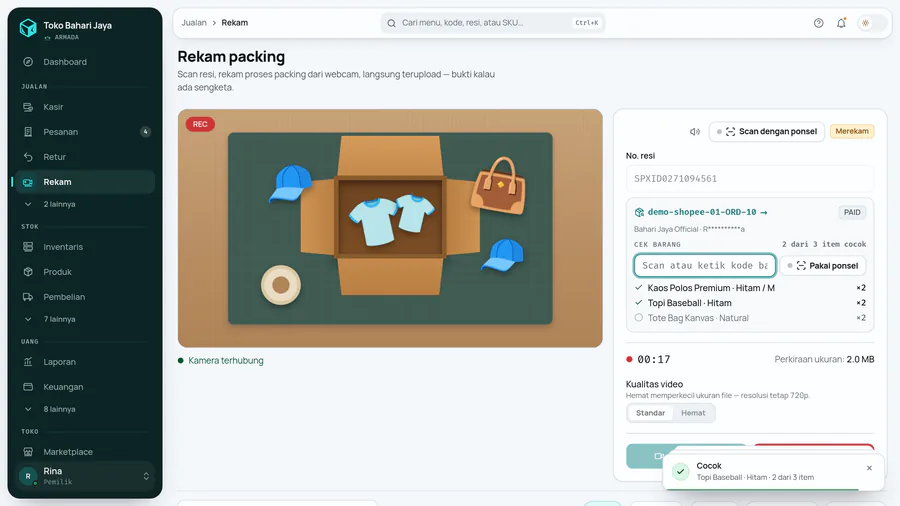This screenshot has height=506, width=900.
Task: Click the red REC badge on the webcam preview
Action: click(200, 124)
